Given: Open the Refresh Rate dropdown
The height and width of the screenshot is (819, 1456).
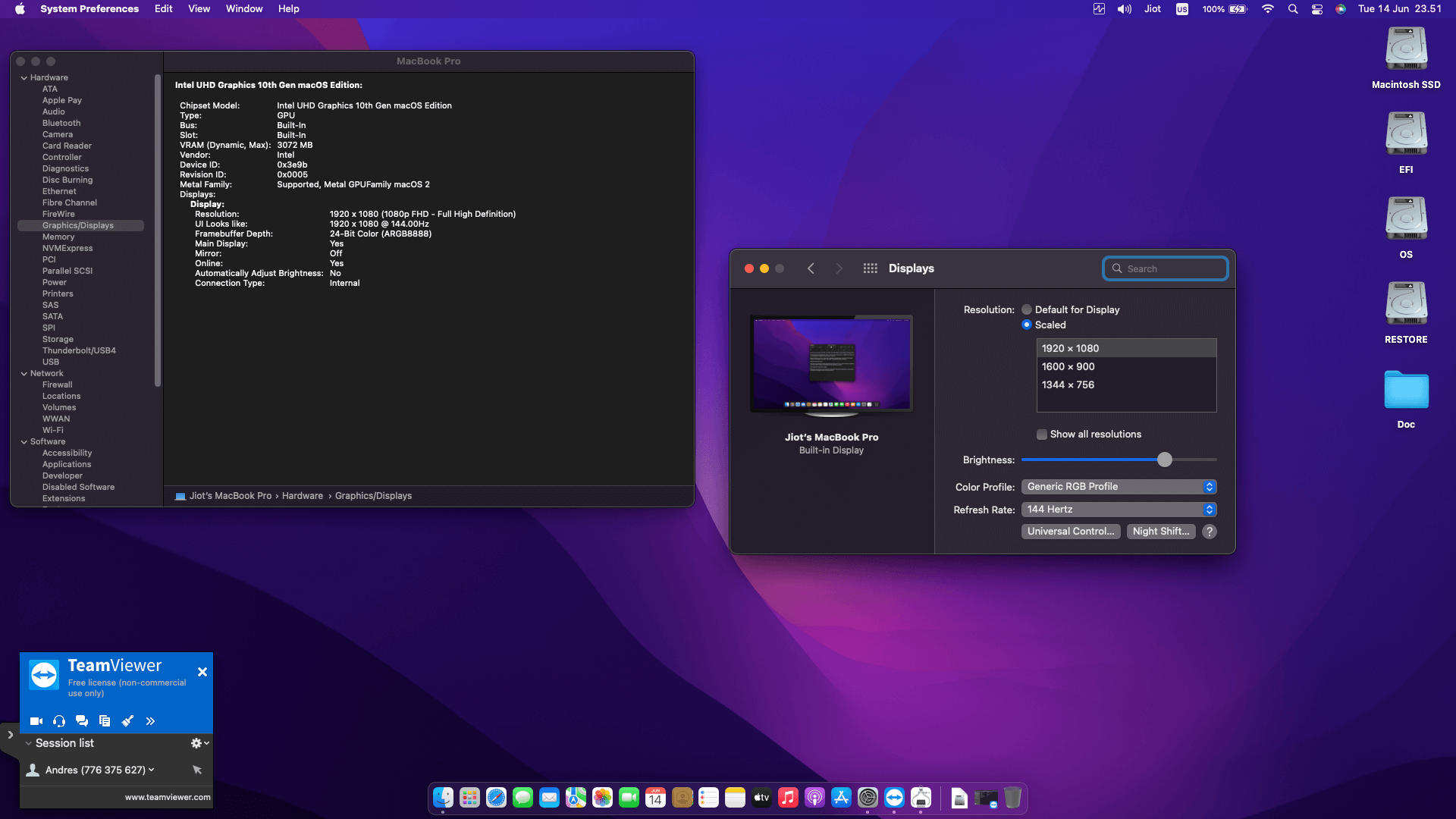Looking at the screenshot, I should pos(1210,509).
